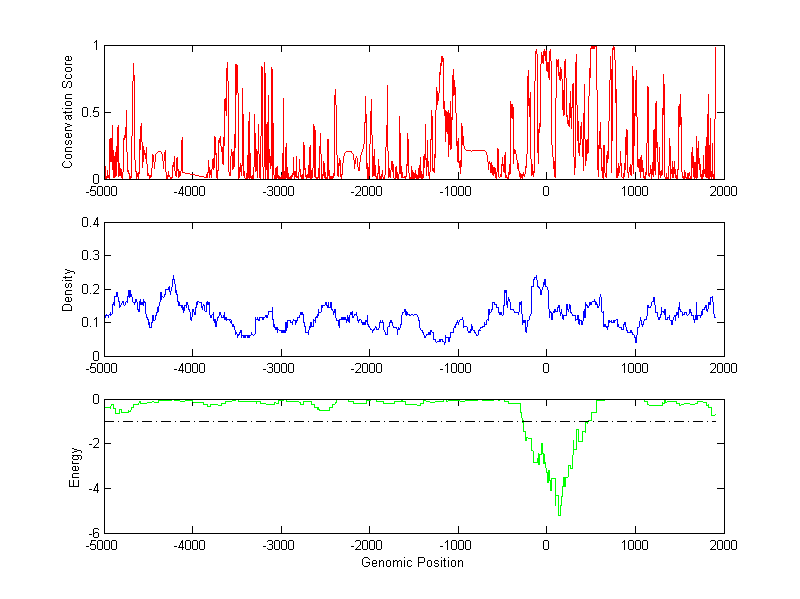Click the -4 tick label on Energy axis
The height and width of the screenshot is (599, 800).
[x=90, y=489]
